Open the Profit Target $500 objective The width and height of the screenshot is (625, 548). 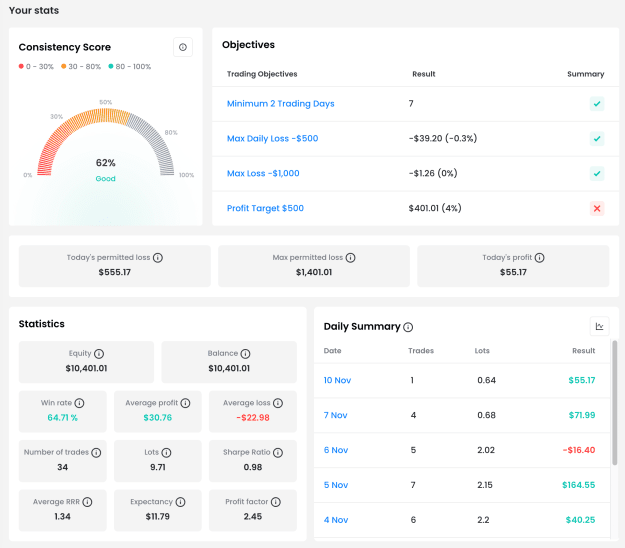point(265,208)
